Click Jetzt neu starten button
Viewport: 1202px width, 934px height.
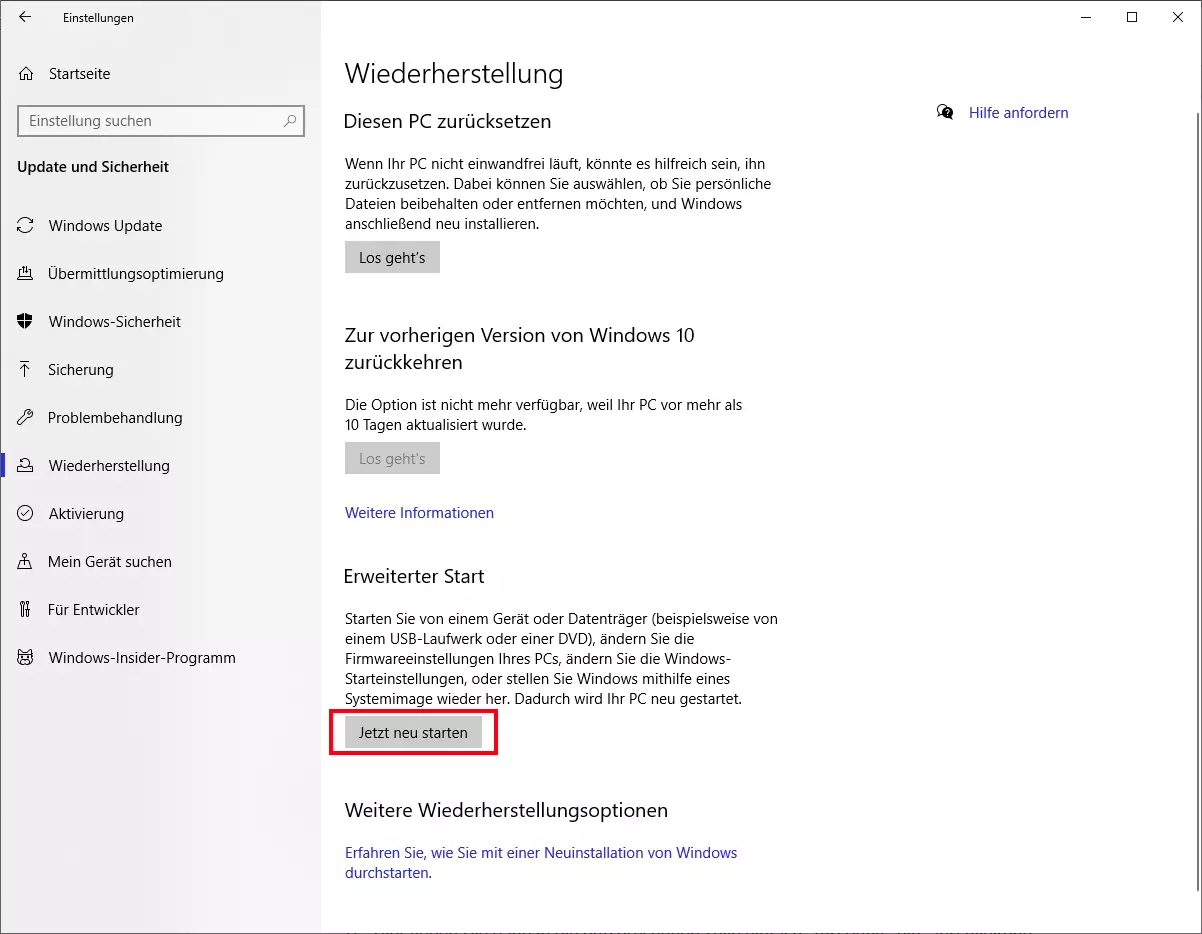pyautogui.click(x=413, y=732)
